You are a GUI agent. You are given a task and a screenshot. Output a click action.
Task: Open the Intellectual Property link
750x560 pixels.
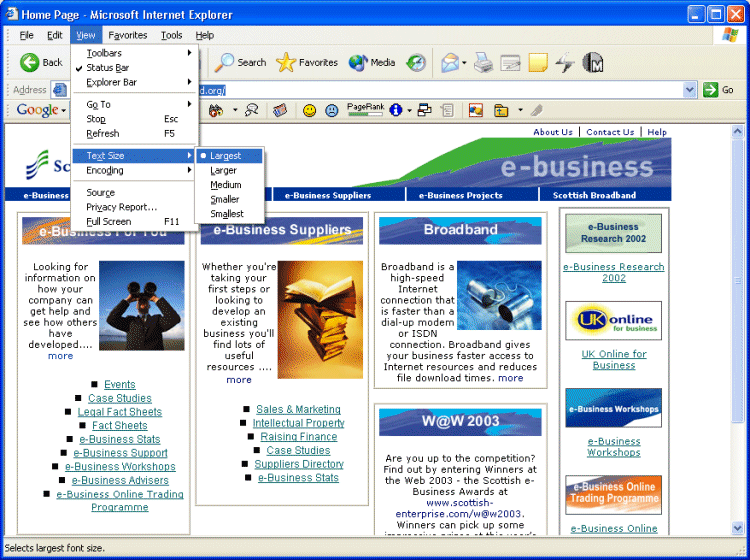tap(298, 423)
